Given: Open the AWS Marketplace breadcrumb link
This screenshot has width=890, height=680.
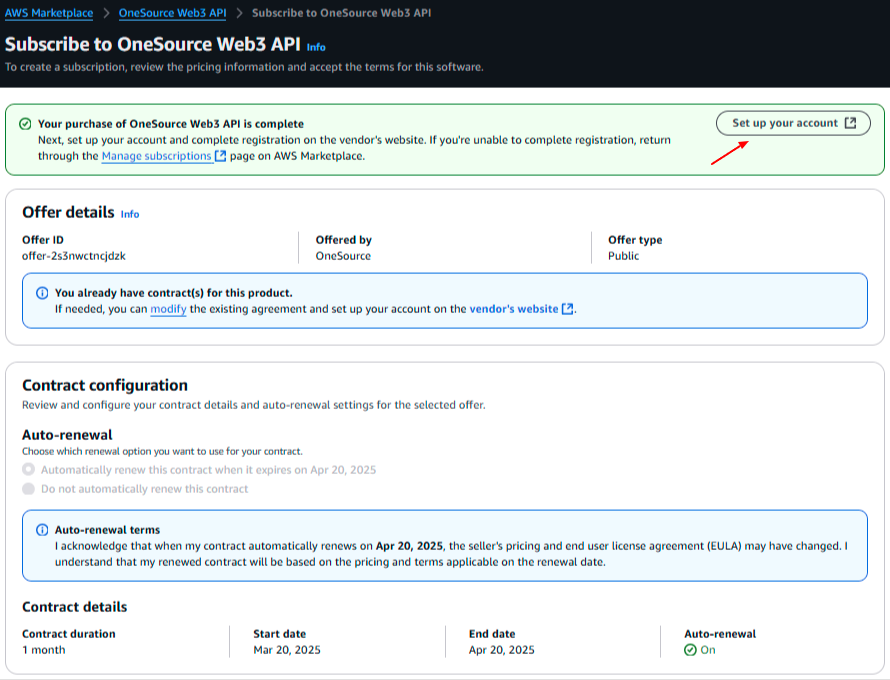Looking at the screenshot, I should pyautogui.click(x=49, y=13).
